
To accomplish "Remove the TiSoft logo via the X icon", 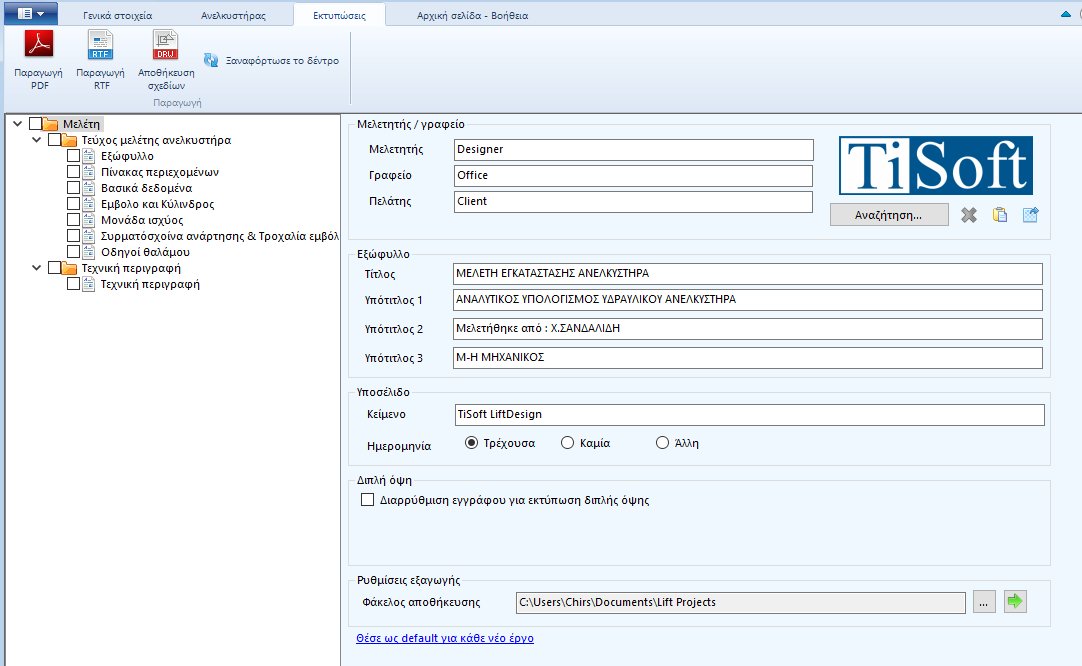I will (968, 213).
